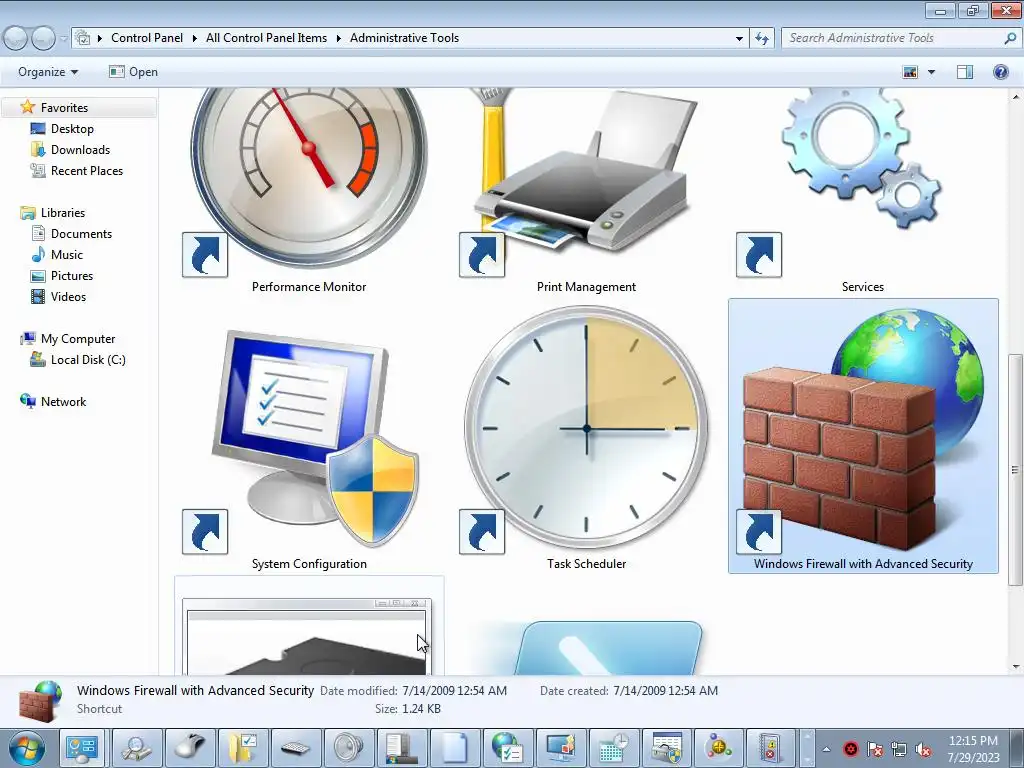The height and width of the screenshot is (768, 1024).
Task: Open Local Disk (C:) in navigation pane
Action: point(88,360)
